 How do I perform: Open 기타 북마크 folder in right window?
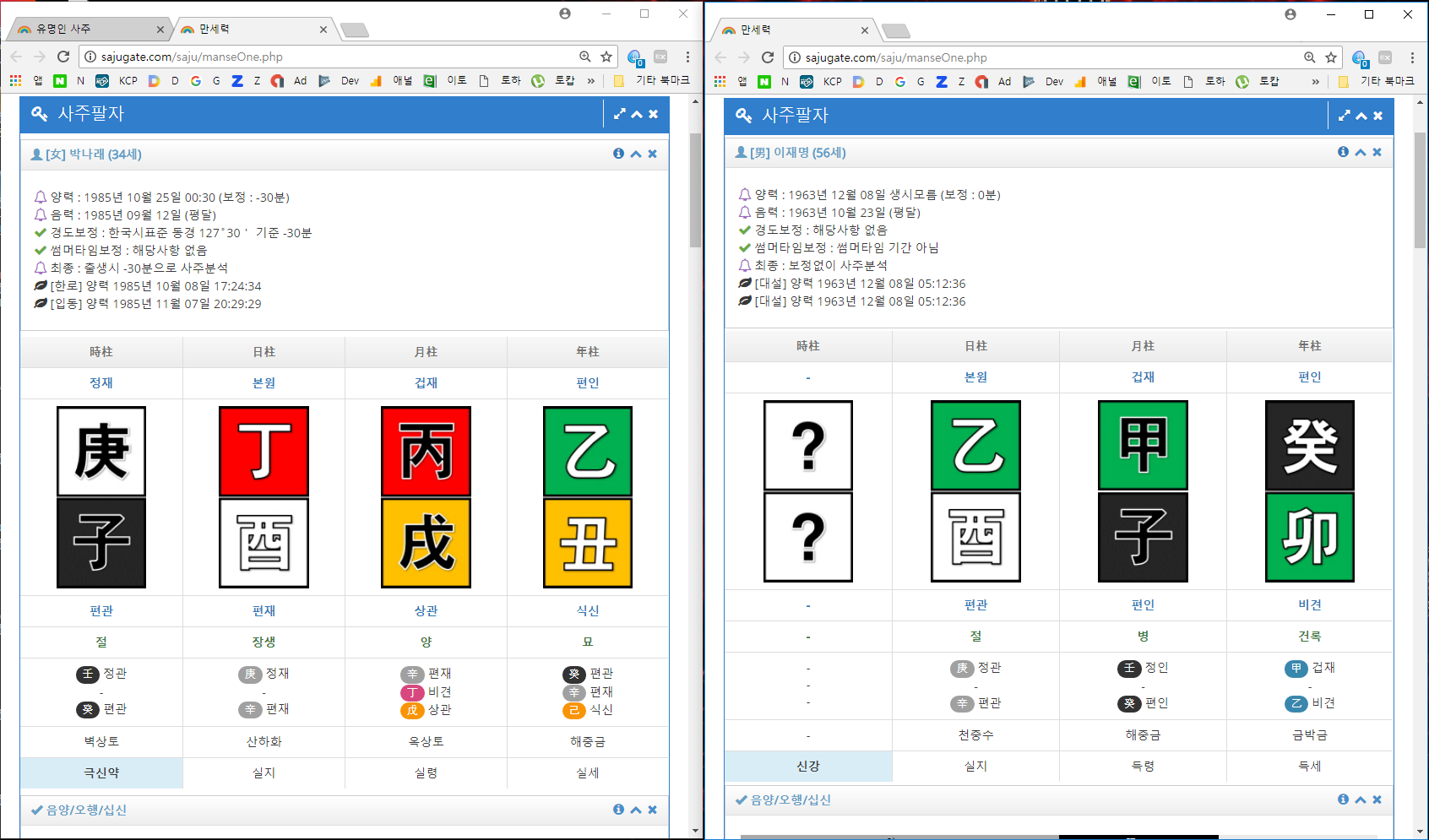tap(1376, 81)
